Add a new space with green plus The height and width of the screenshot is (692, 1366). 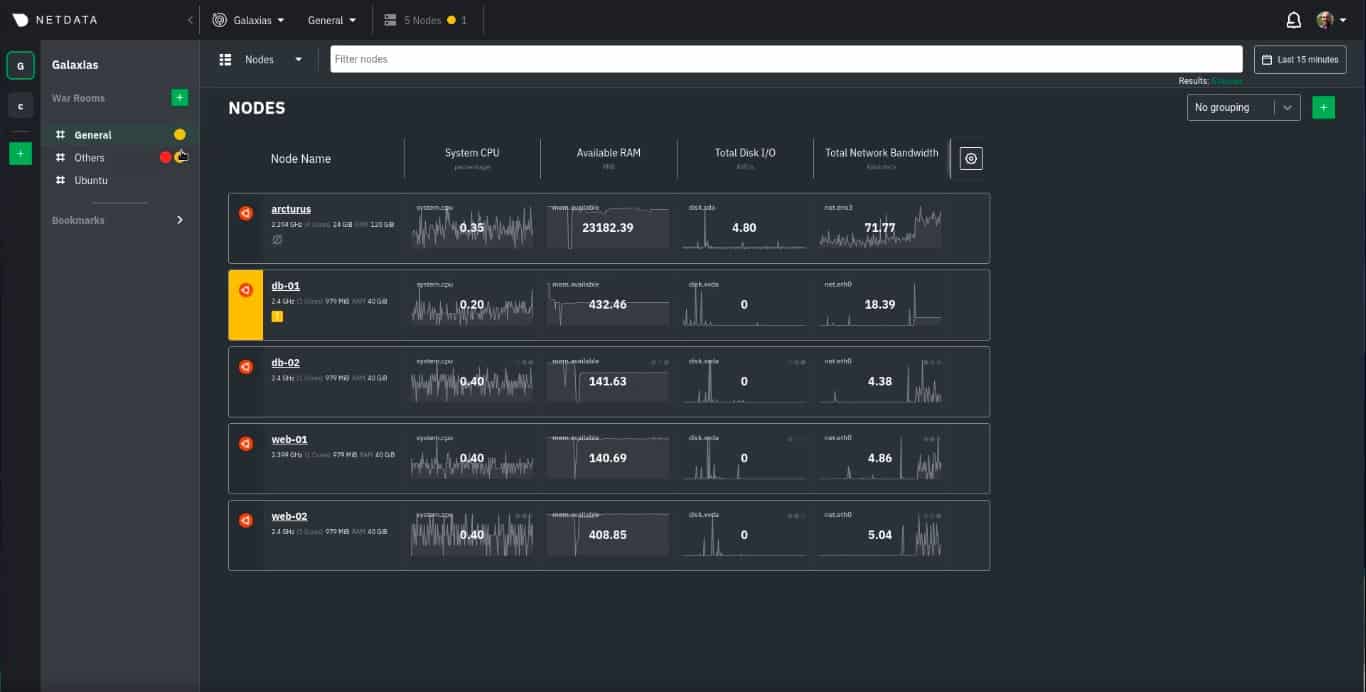[20, 153]
